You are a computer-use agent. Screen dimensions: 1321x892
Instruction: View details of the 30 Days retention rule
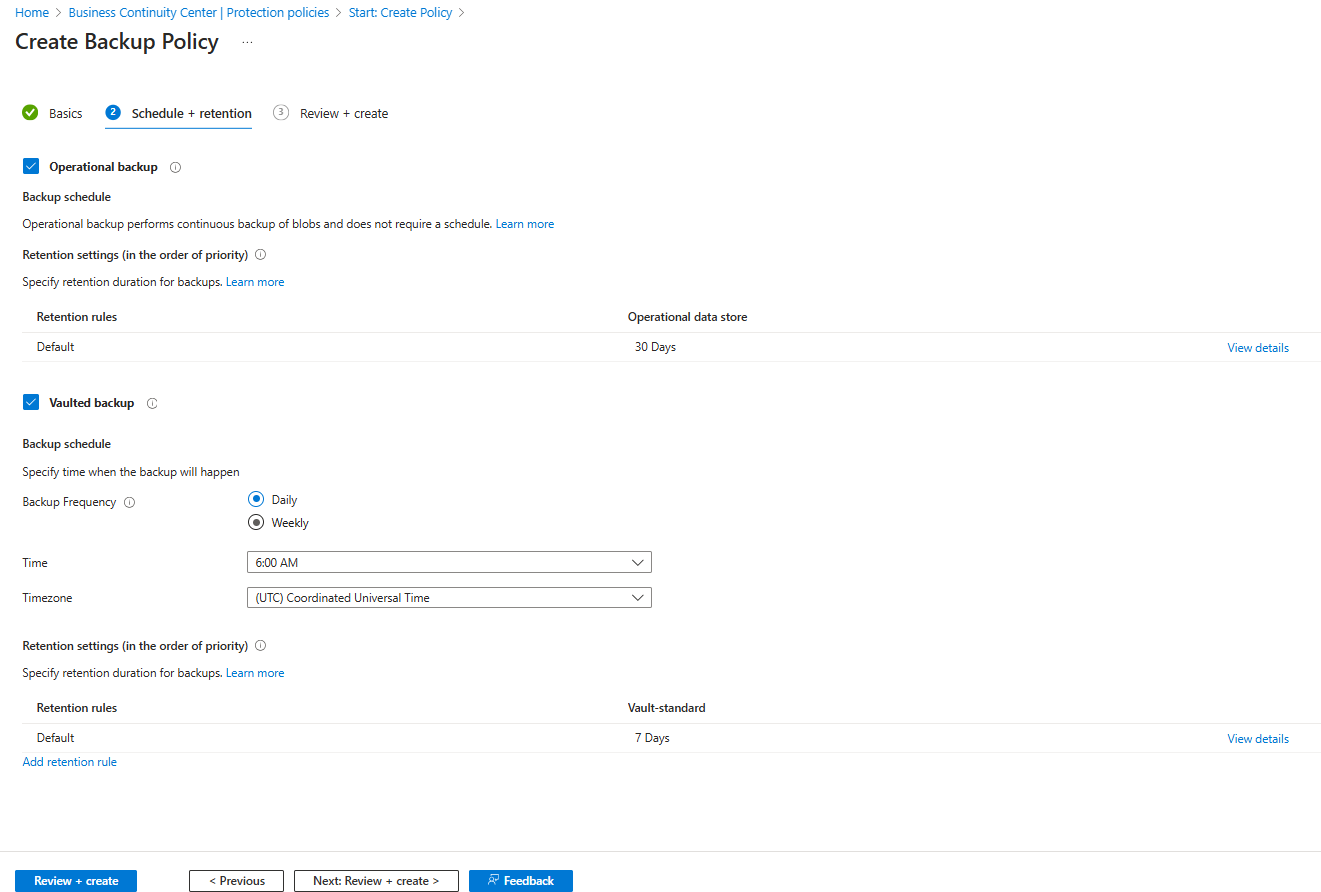pos(1258,348)
